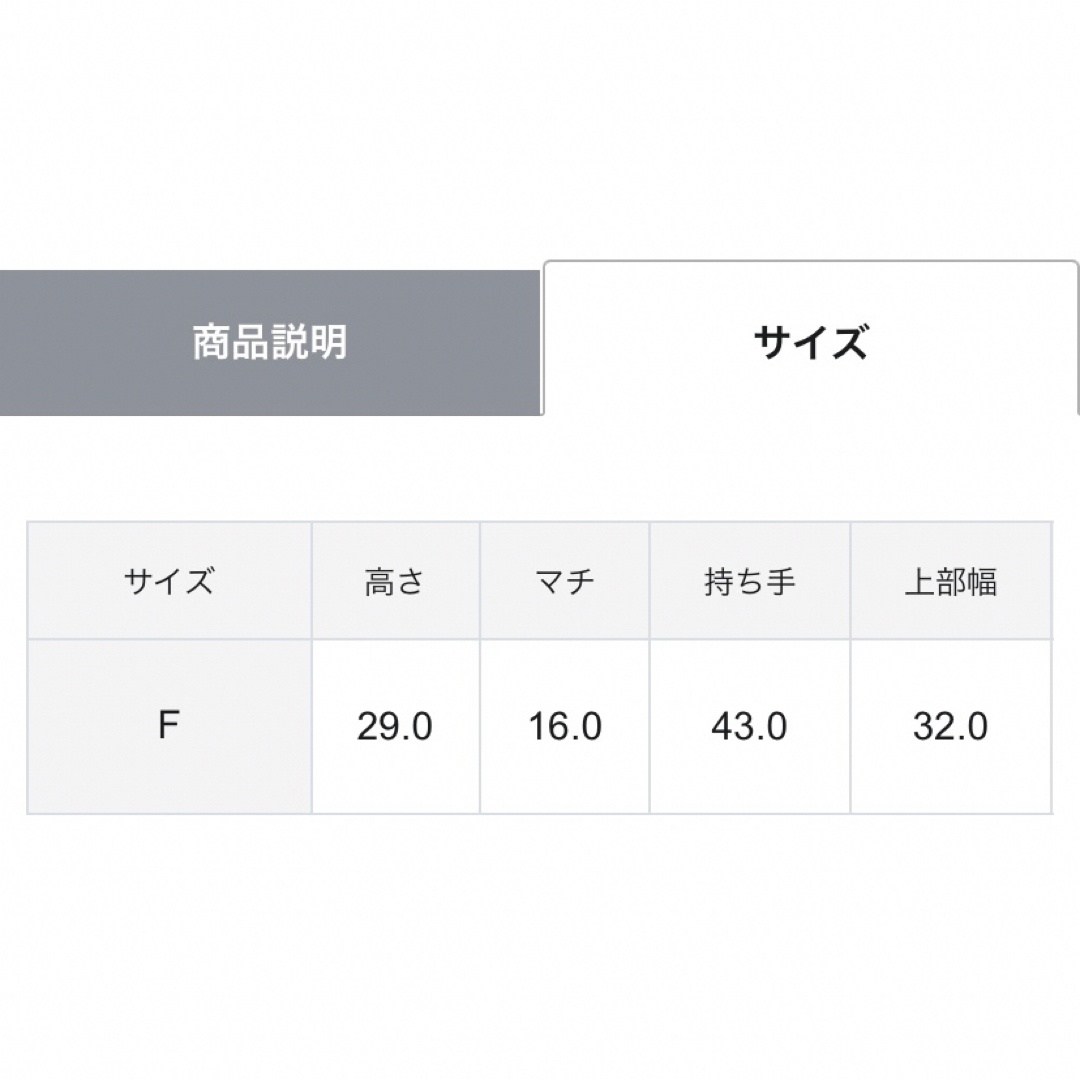The height and width of the screenshot is (1080, 1080).
Task: Select the サイズ tab
Action: click(811, 338)
